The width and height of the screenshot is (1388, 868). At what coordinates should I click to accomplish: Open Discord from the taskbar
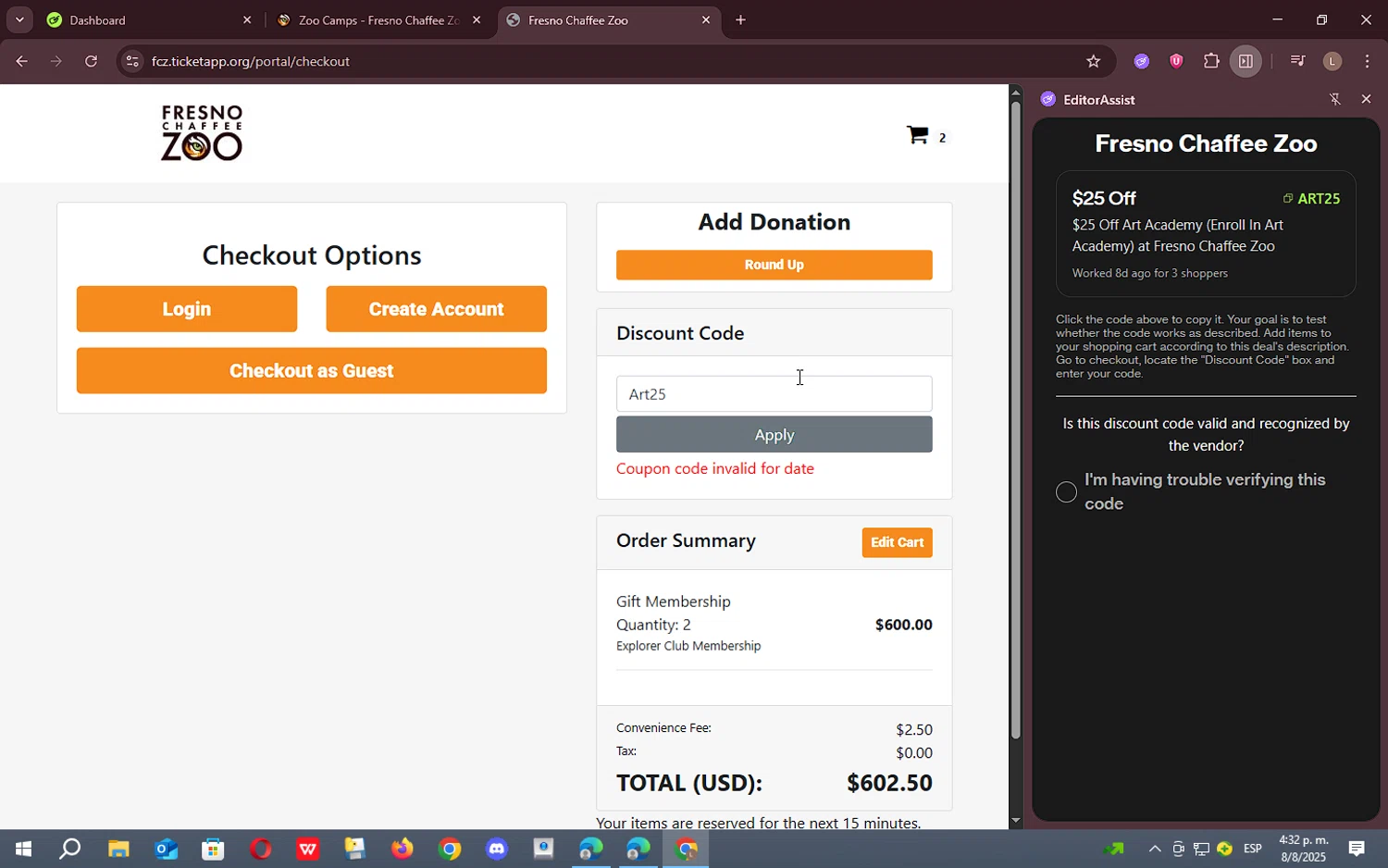[497, 849]
